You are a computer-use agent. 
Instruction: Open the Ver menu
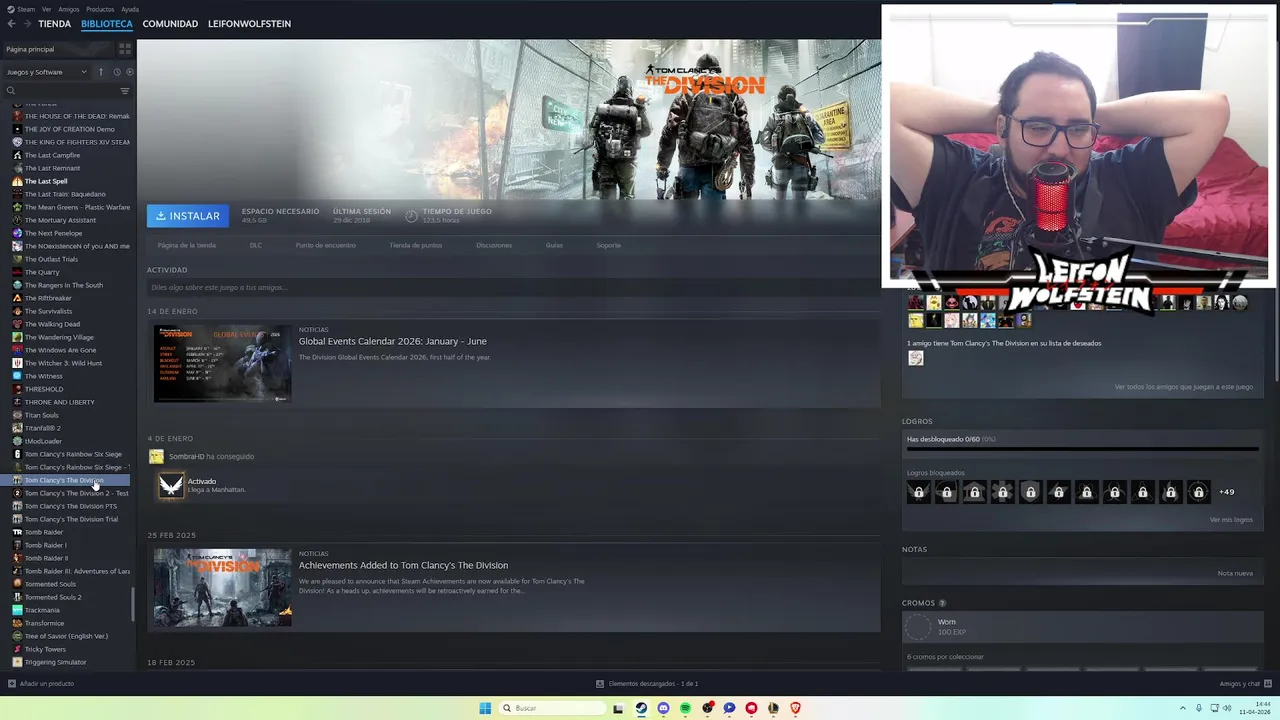coord(46,9)
